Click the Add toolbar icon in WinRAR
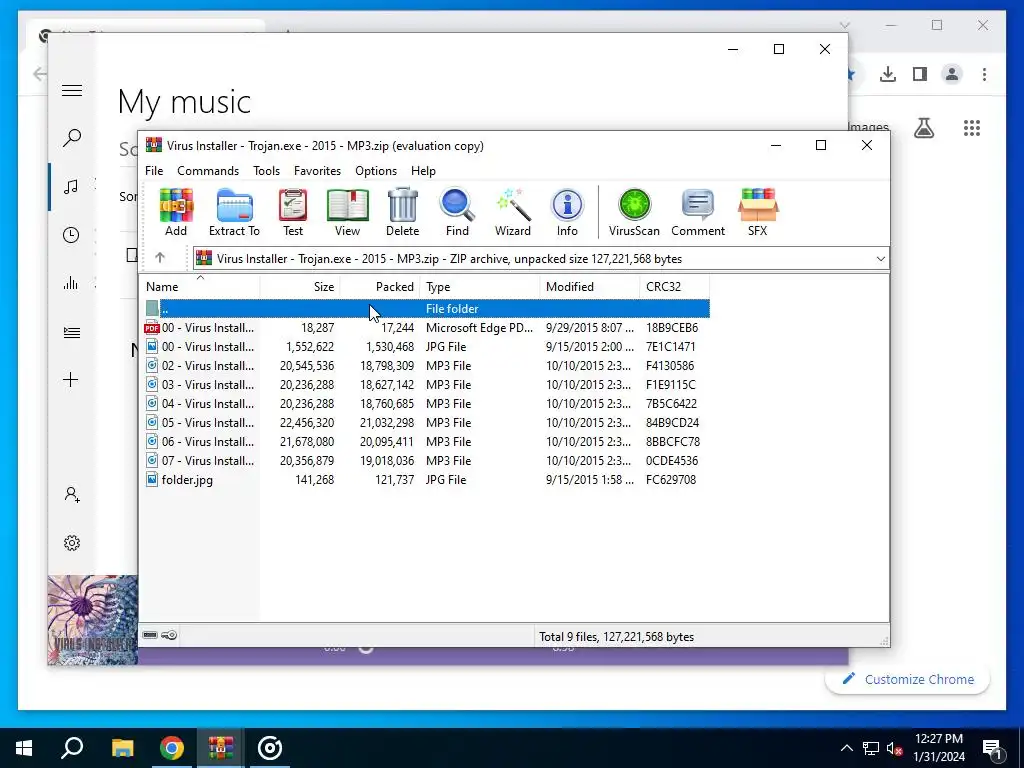This screenshot has width=1024, height=768. pos(176,212)
